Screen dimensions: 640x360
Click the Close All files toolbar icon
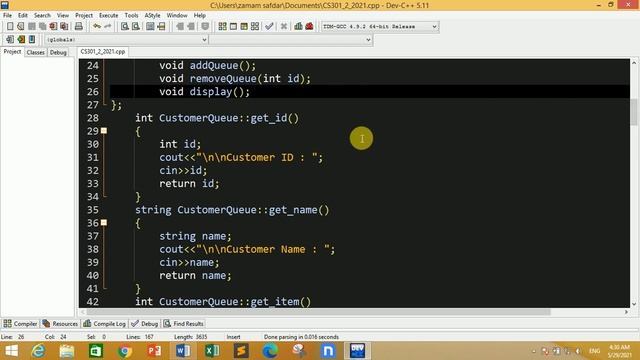(64, 27)
